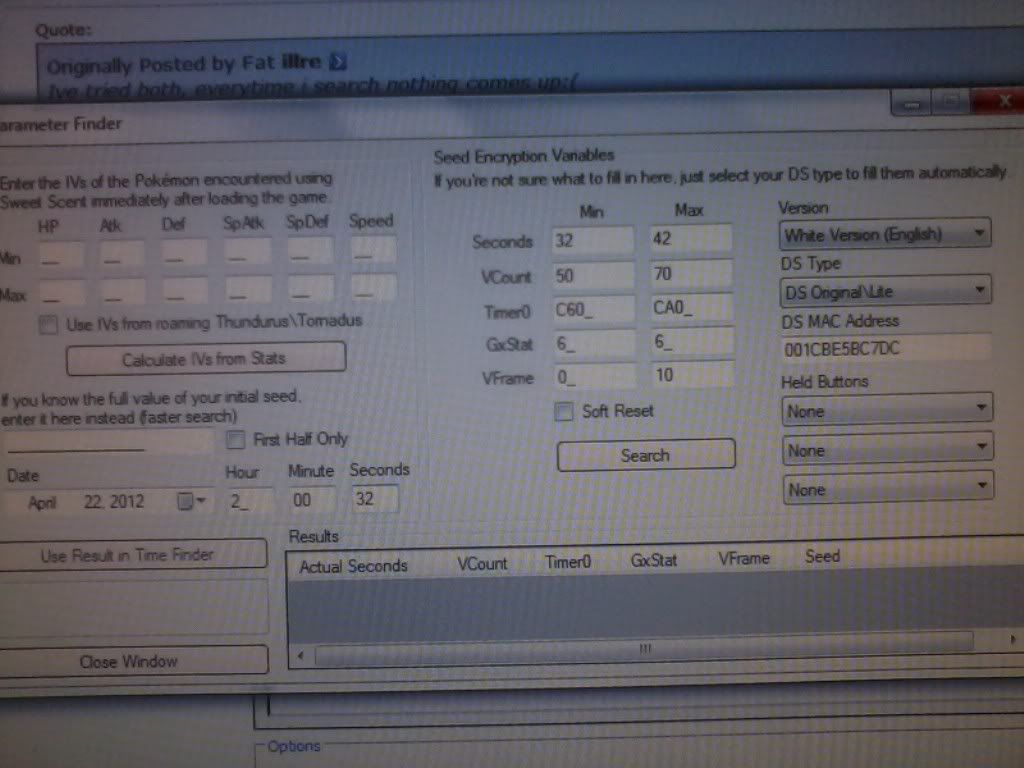The image size is (1024, 768).
Task: Open the first Held Buttons dropdown
Action: click(886, 410)
